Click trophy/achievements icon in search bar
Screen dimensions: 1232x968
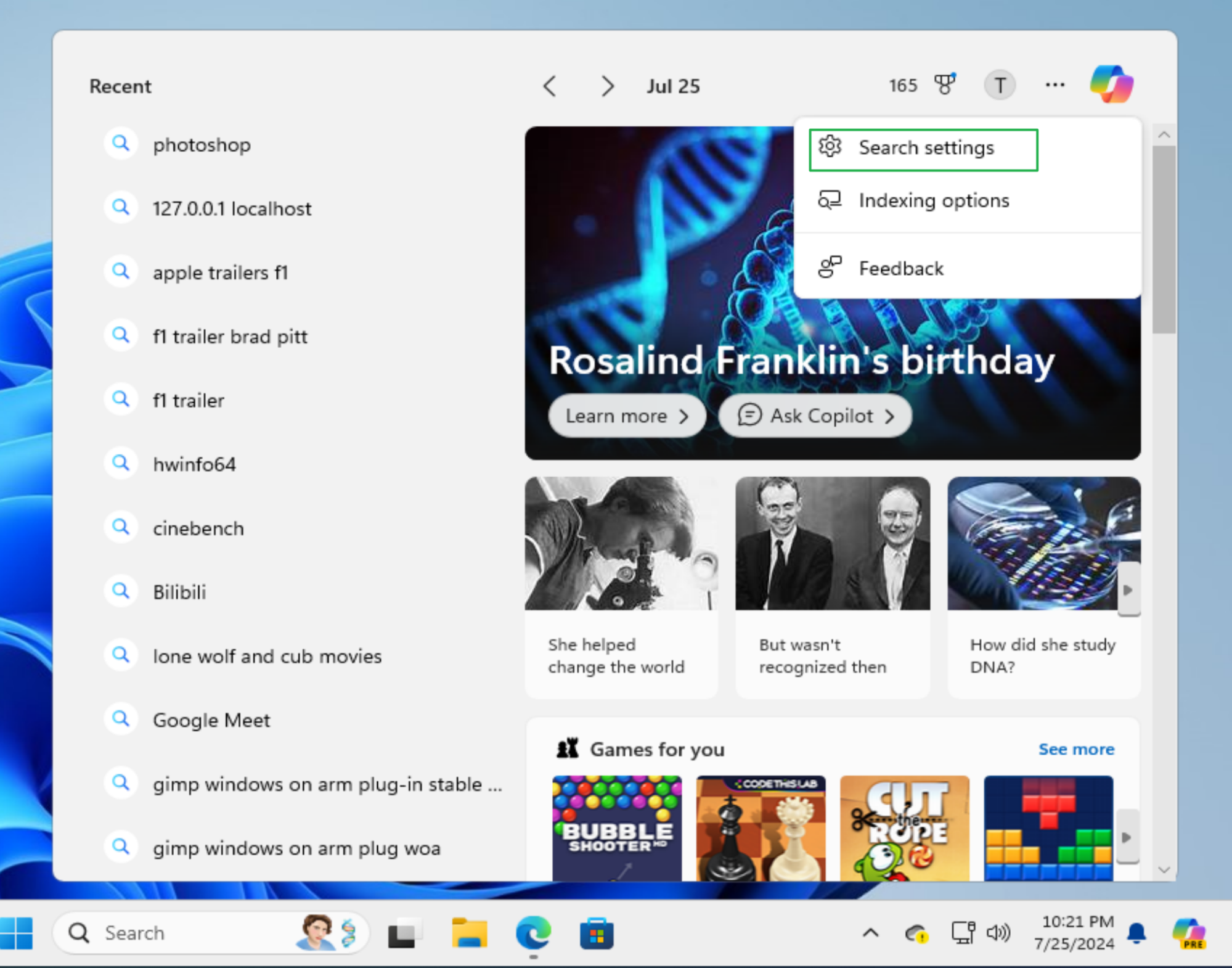pos(944,86)
